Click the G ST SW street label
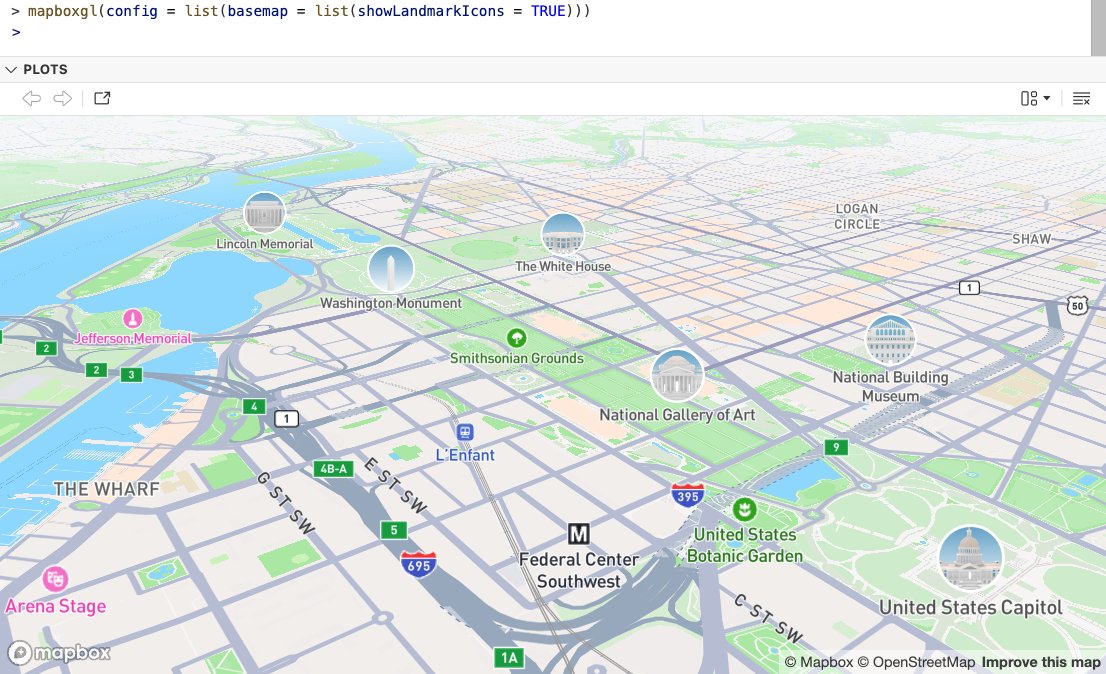Image resolution: width=1106 pixels, height=674 pixels. coord(286,503)
